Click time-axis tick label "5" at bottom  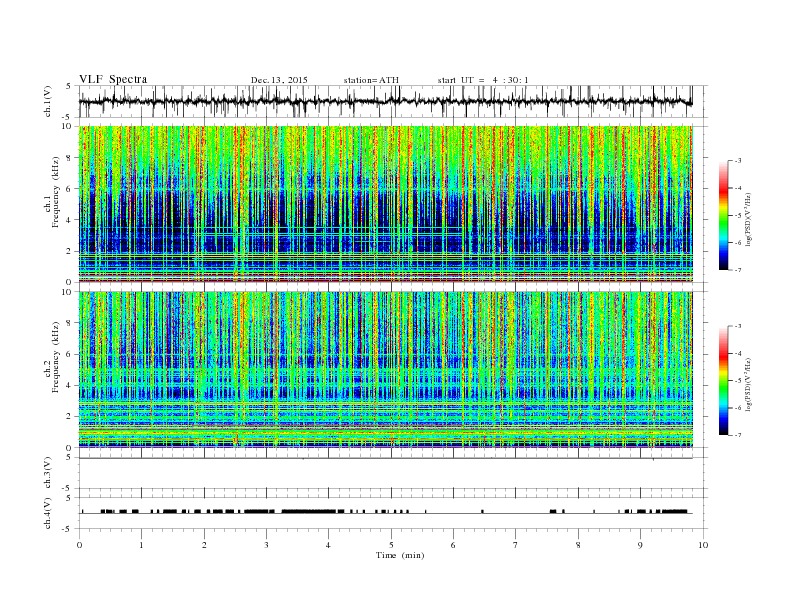click(x=391, y=545)
